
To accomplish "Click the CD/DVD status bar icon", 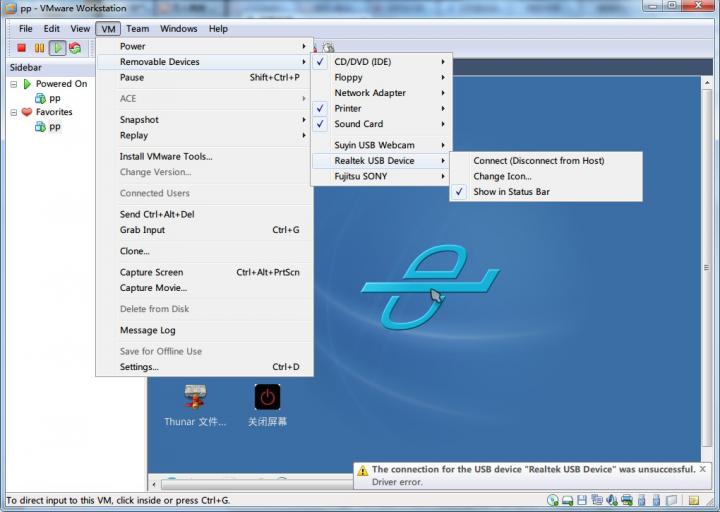I will tap(553, 500).
